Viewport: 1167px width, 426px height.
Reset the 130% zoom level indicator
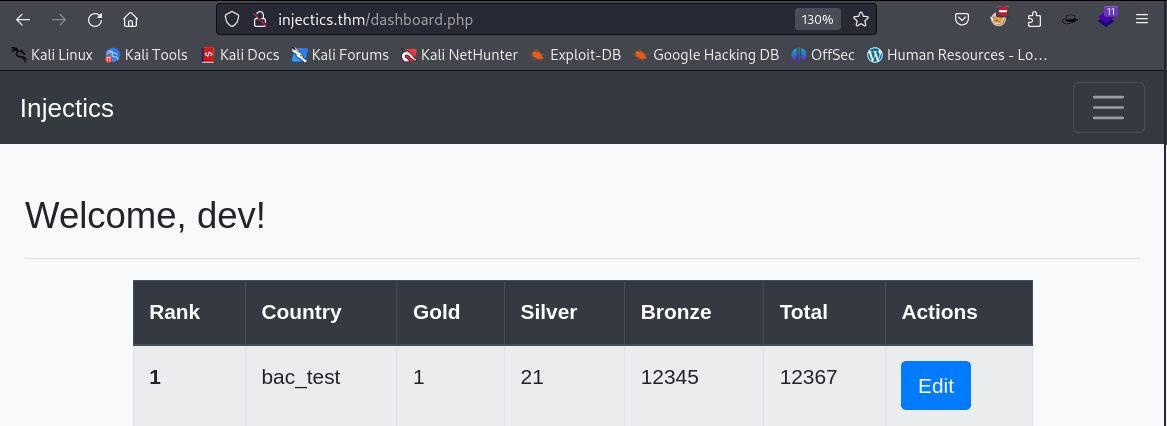coord(817,19)
